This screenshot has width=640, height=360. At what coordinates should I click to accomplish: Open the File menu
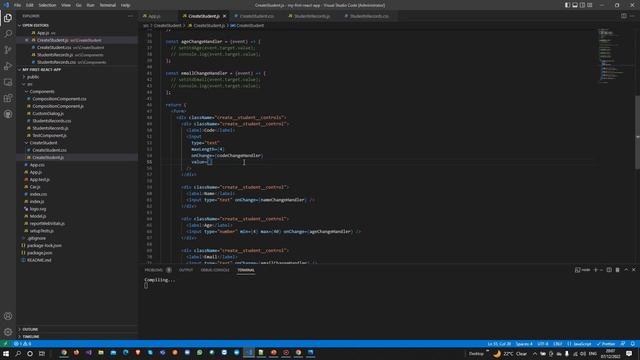(18, 5)
